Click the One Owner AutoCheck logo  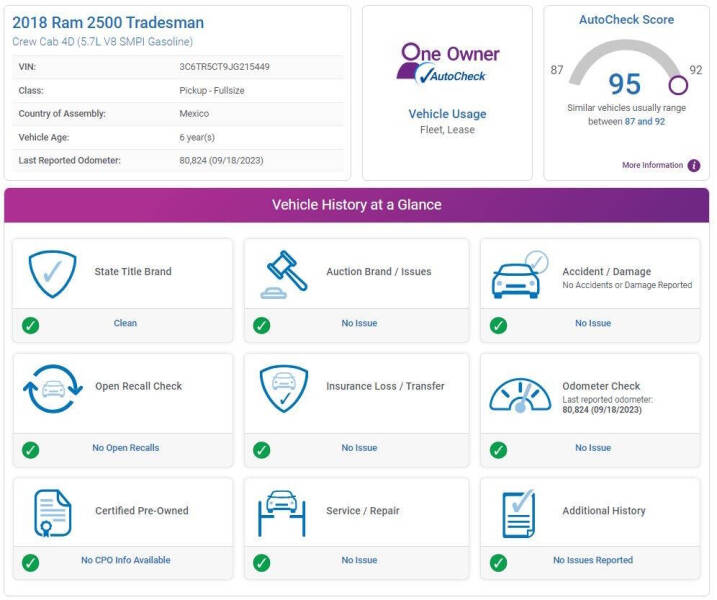coord(448,63)
